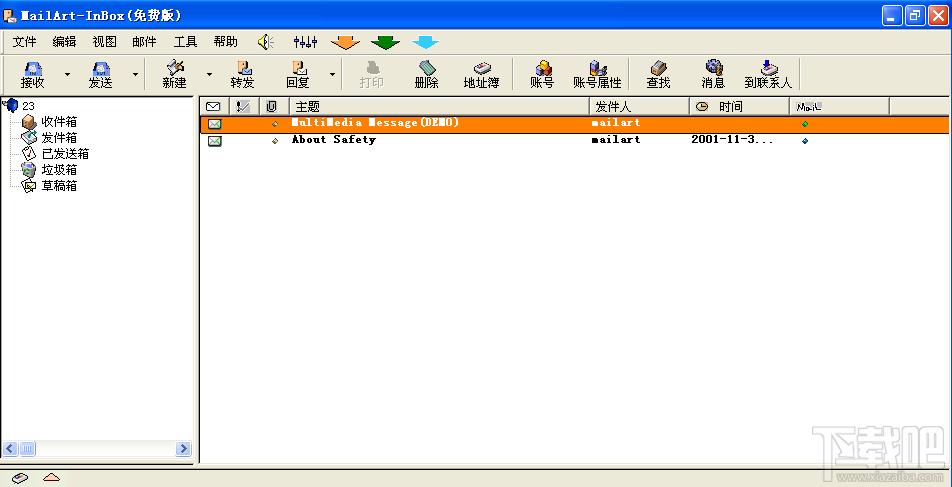Click the priority flag column header
The height and width of the screenshot is (487, 952).
pyautogui.click(x=244, y=107)
